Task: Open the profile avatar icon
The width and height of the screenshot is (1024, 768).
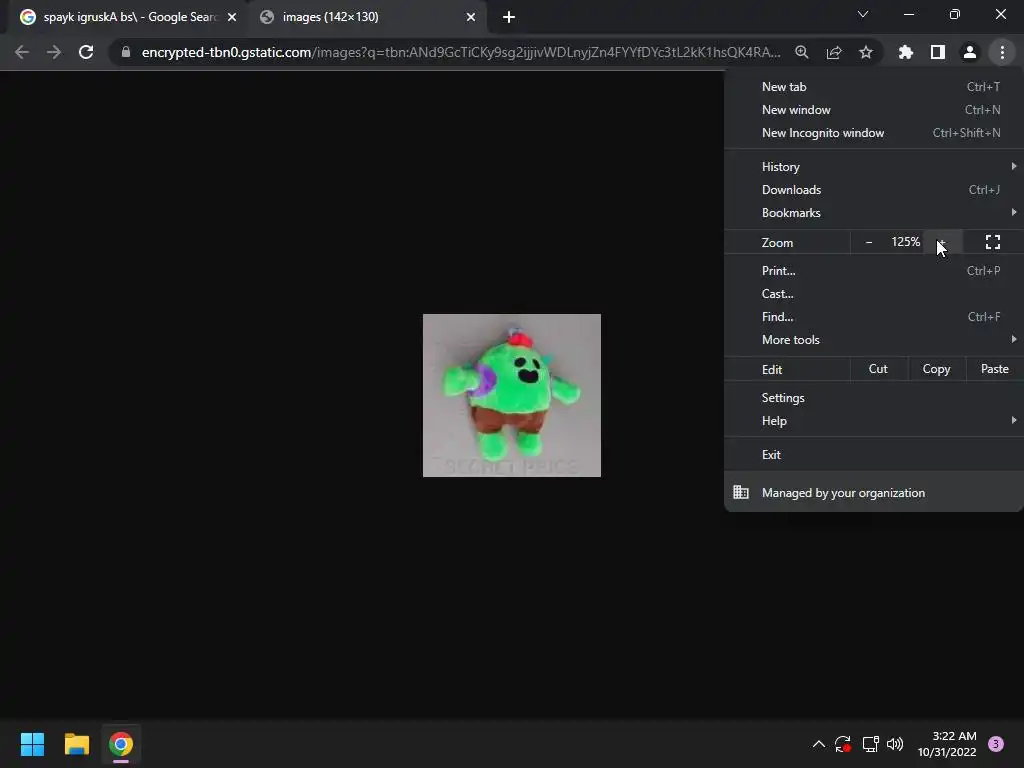Action: (970, 52)
